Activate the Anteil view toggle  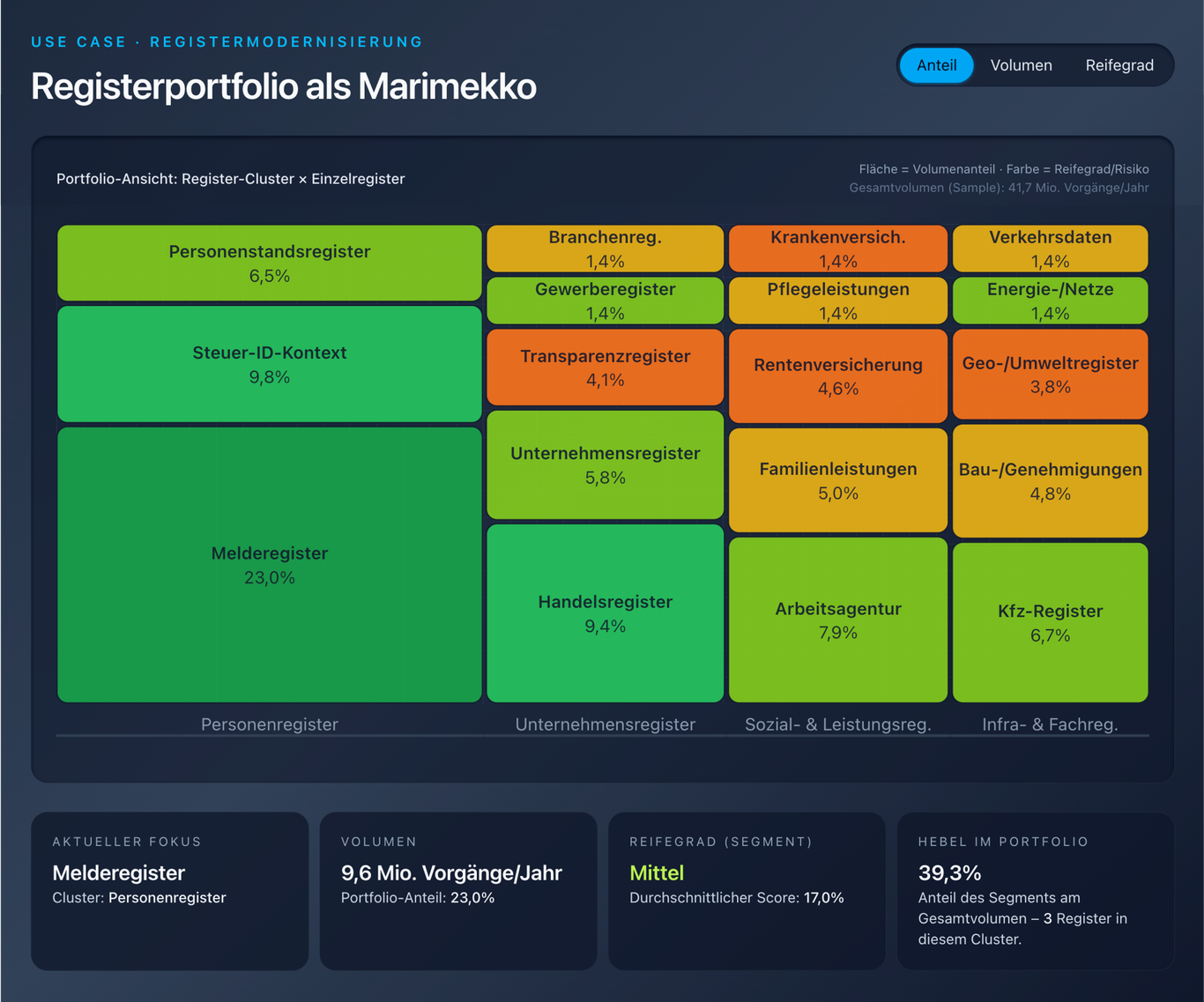click(936, 65)
